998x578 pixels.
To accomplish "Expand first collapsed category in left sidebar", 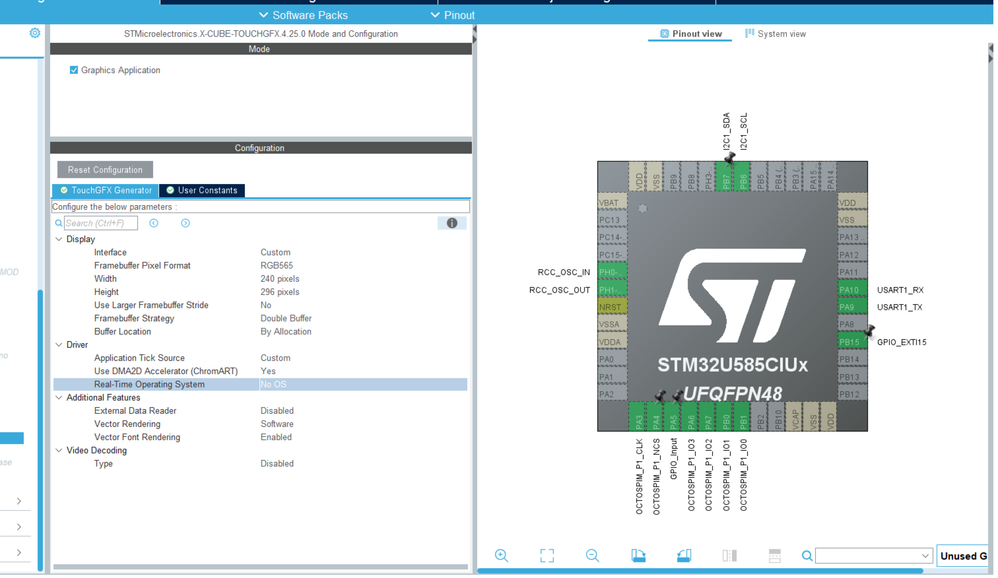I will 19,501.
